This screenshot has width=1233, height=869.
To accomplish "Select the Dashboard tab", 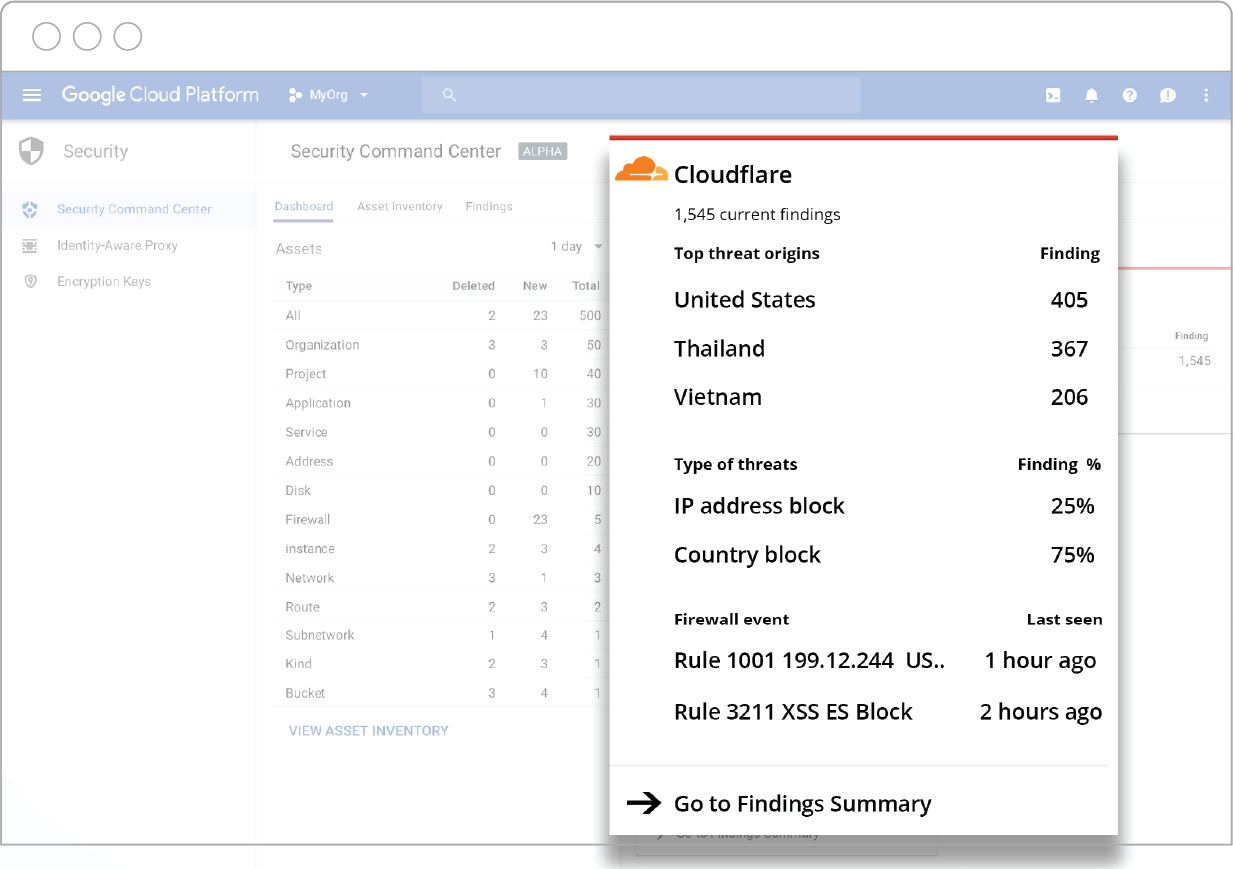I will (304, 204).
